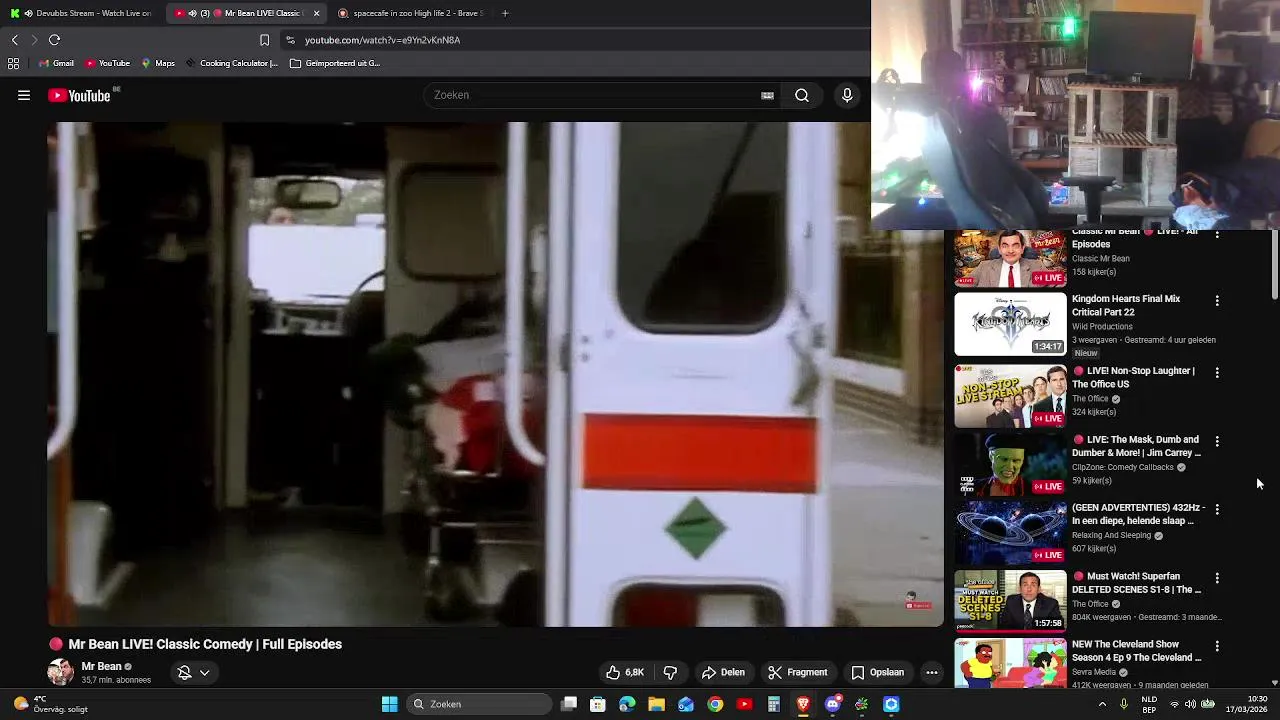Open the YouTube hamburger guide menu
This screenshot has height=720, width=1280.
(24, 95)
